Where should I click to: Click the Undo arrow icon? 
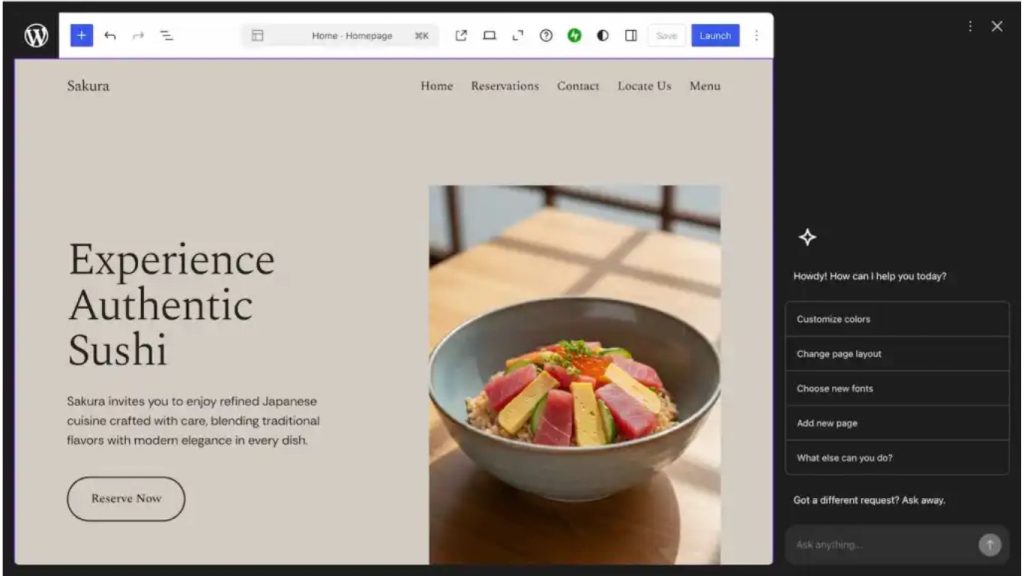[x=111, y=35]
